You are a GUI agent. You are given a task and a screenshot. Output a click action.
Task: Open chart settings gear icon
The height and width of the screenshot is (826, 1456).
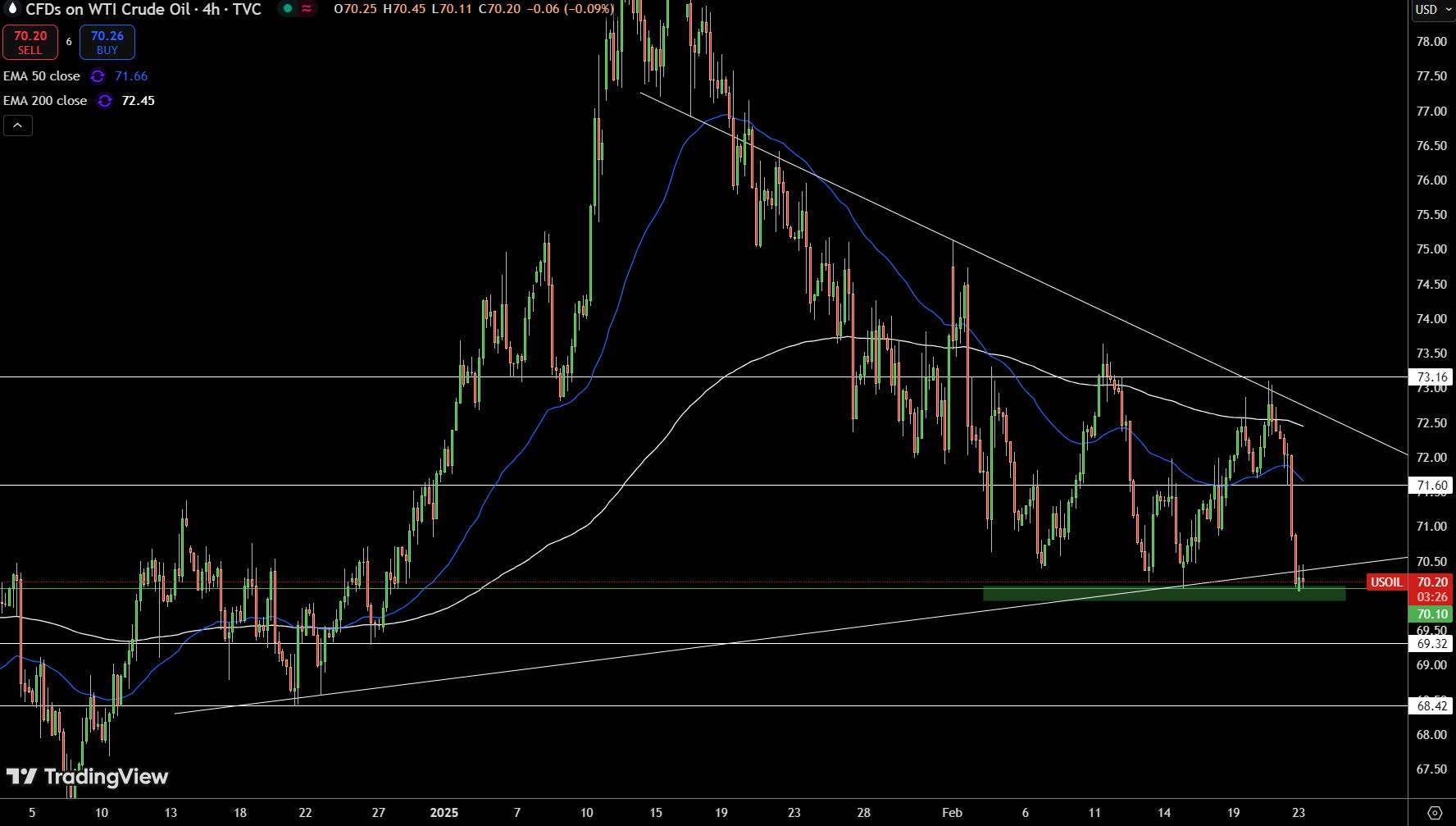pos(1435,813)
